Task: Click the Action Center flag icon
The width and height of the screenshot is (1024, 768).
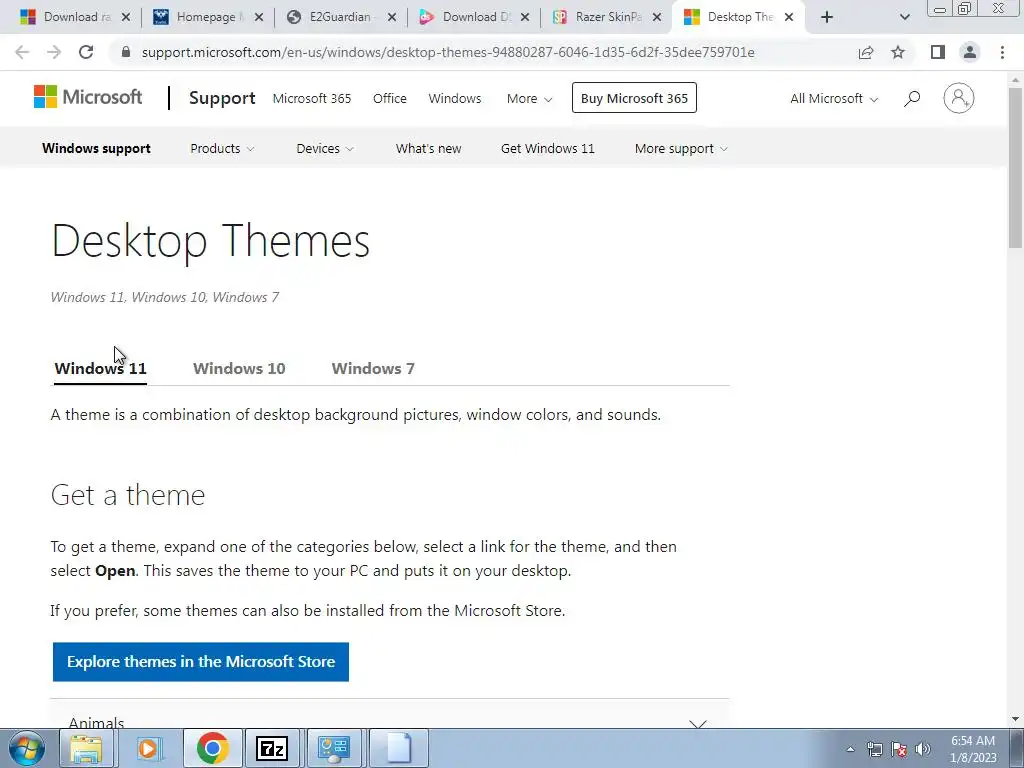Action: [x=899, y=749]
